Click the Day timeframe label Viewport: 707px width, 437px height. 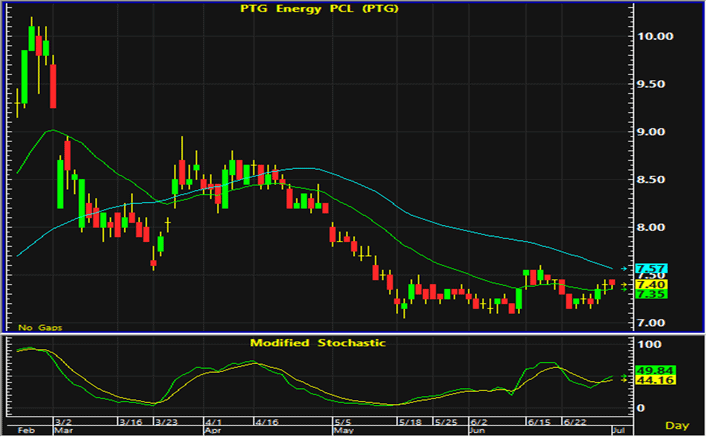[677, 425]
